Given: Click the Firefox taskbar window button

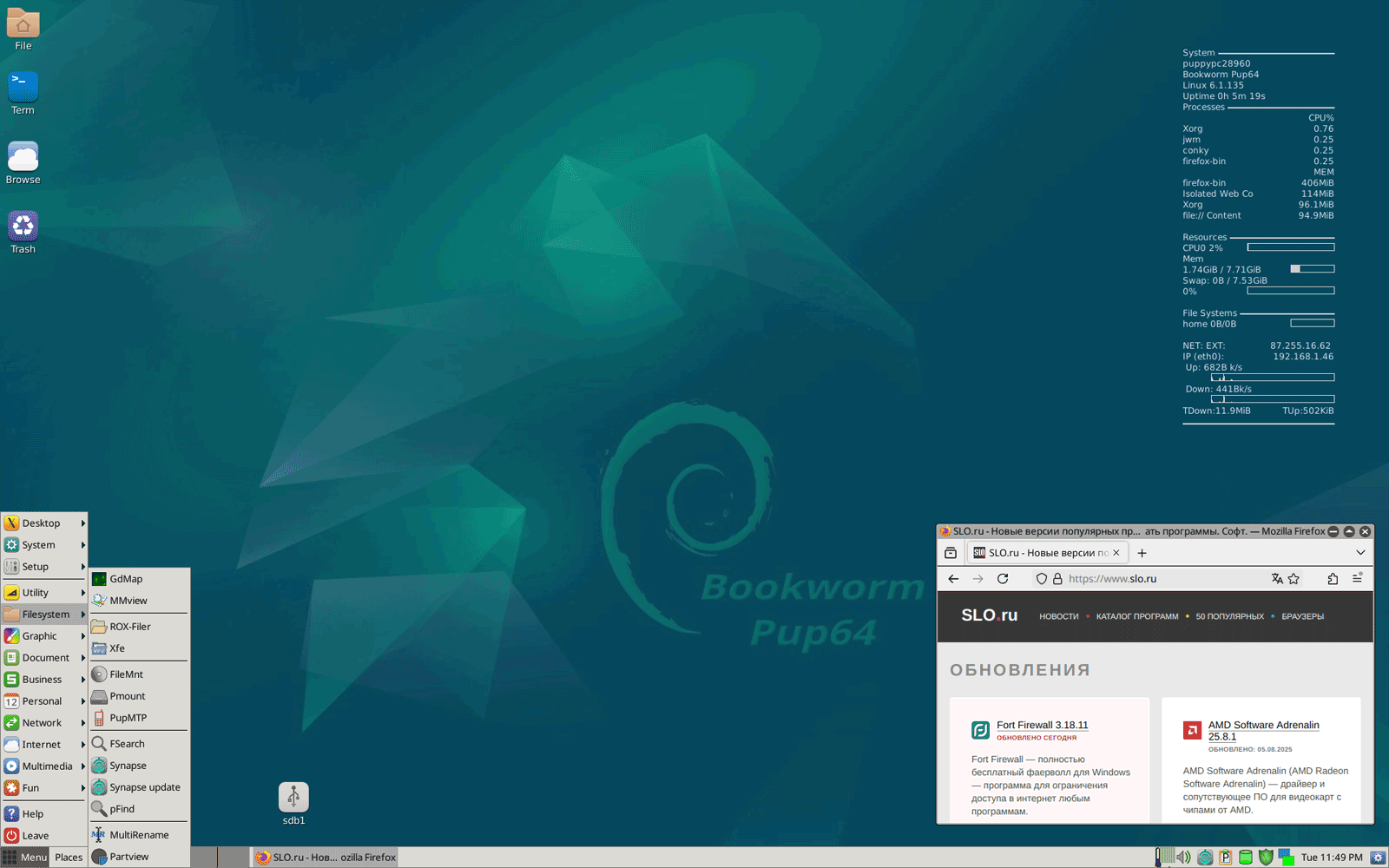Looking at the screenshot, I should [x=326, y=858].
